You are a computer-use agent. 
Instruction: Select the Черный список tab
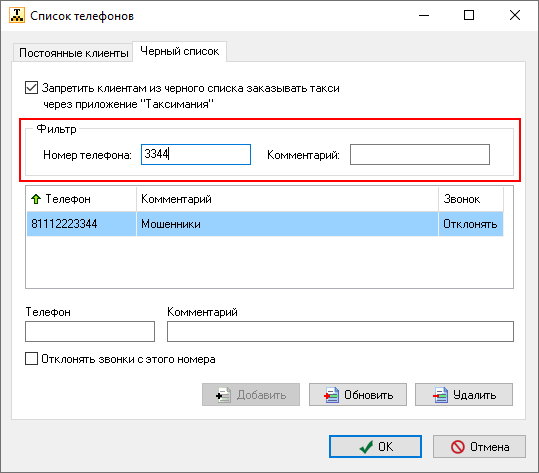179,51
